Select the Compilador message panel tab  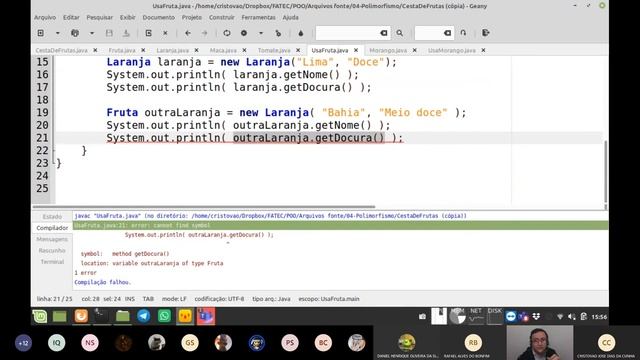point(52,228)
